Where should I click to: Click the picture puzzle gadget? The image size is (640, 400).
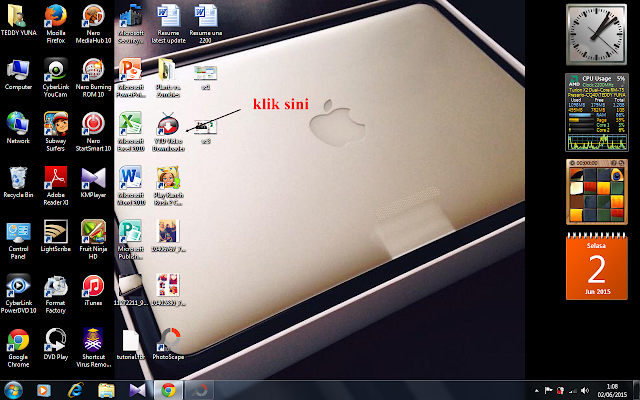click(x=596, y=192)
